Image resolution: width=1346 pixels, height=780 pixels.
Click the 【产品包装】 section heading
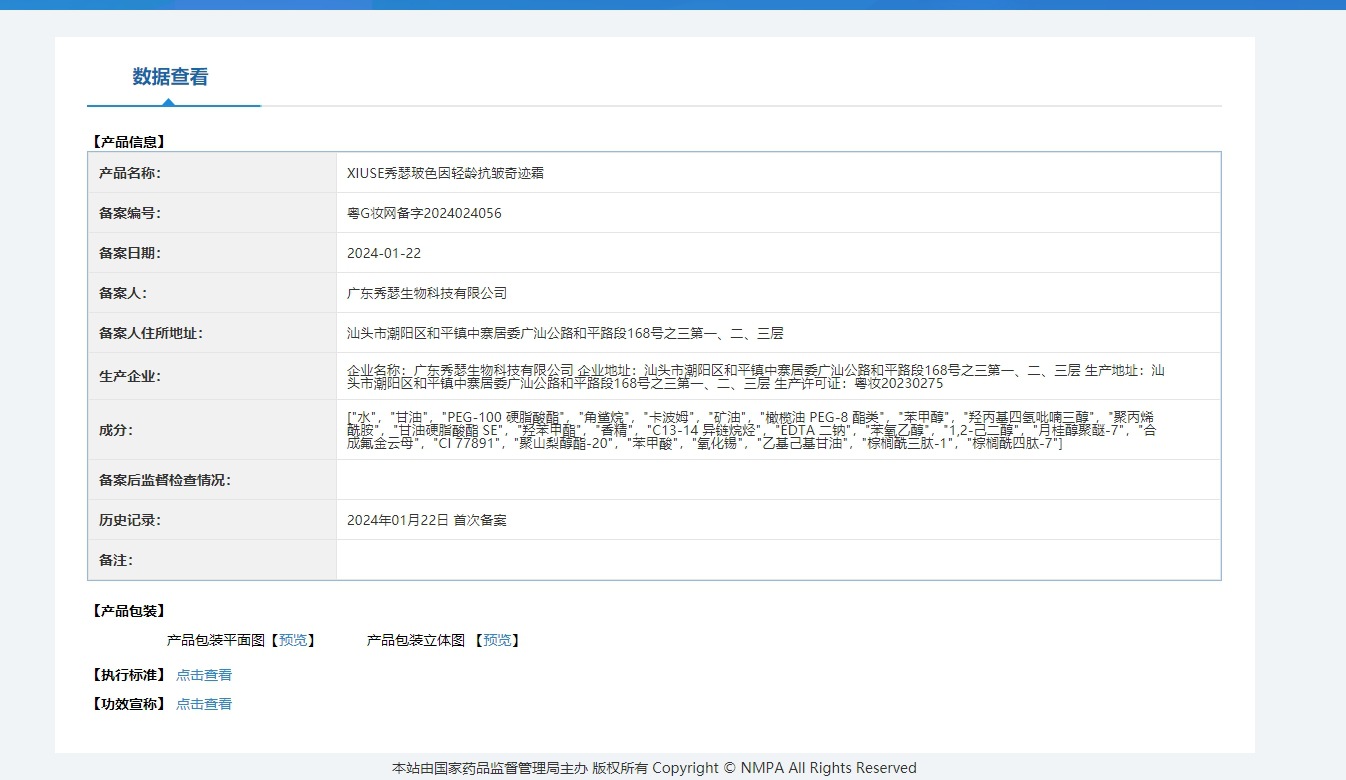[x=129, y=610]
